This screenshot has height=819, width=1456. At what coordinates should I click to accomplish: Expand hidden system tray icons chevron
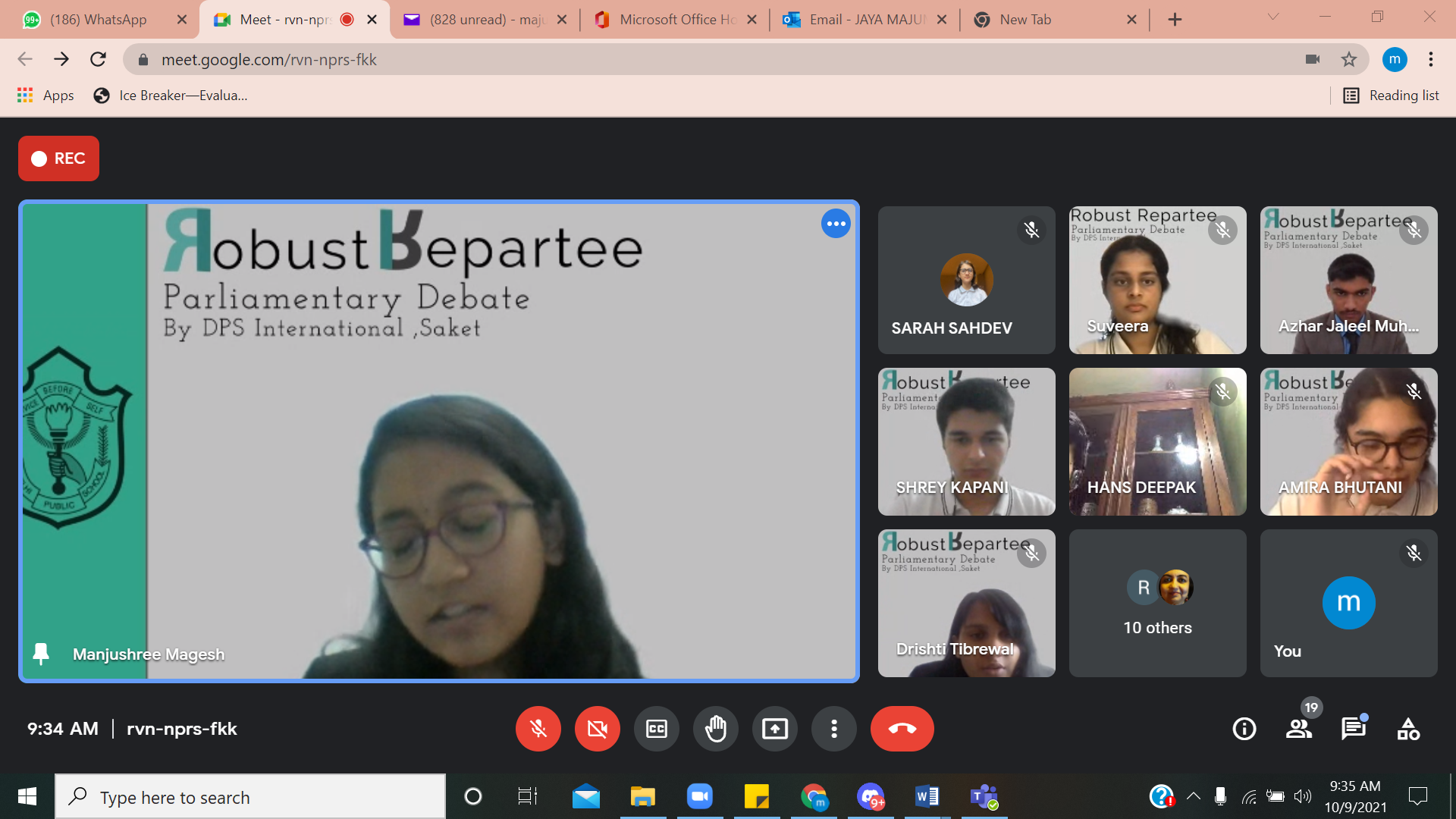[x=1193, y=796]
